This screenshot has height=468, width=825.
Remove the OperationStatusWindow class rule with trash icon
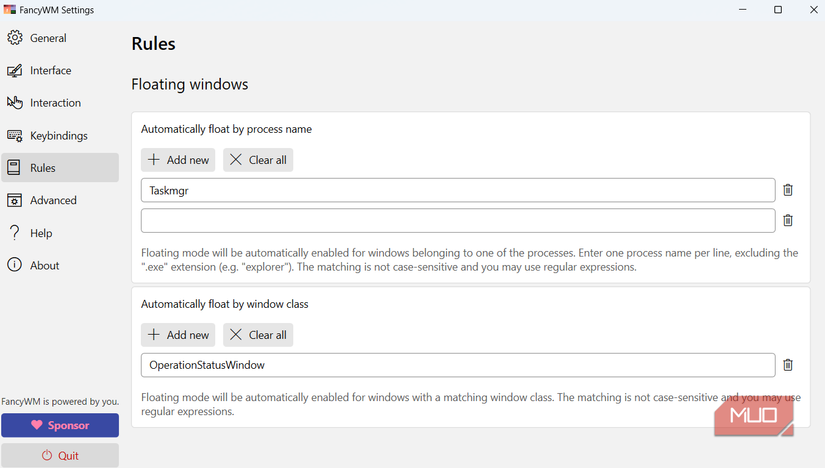click(x=788, y=365)
